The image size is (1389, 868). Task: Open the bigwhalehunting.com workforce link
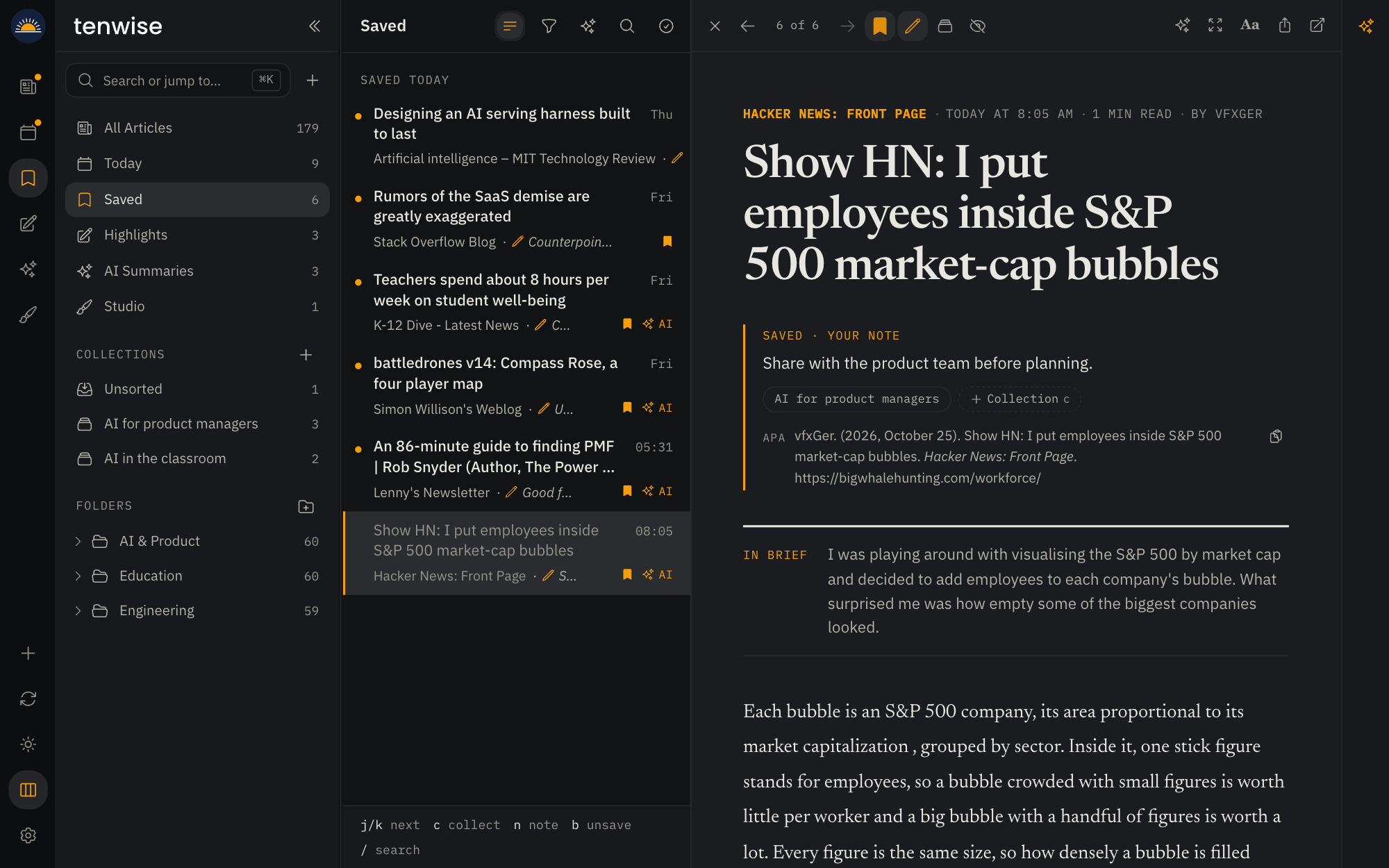[x=917, y=478]
